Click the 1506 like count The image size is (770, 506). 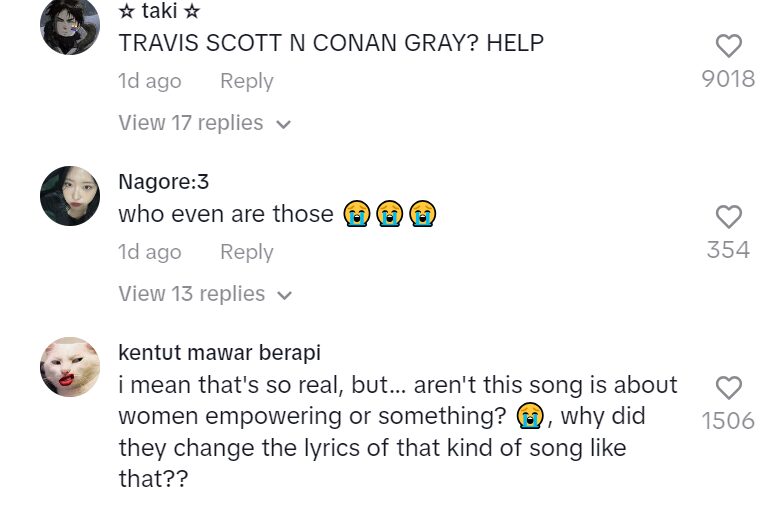pos(729,420)
